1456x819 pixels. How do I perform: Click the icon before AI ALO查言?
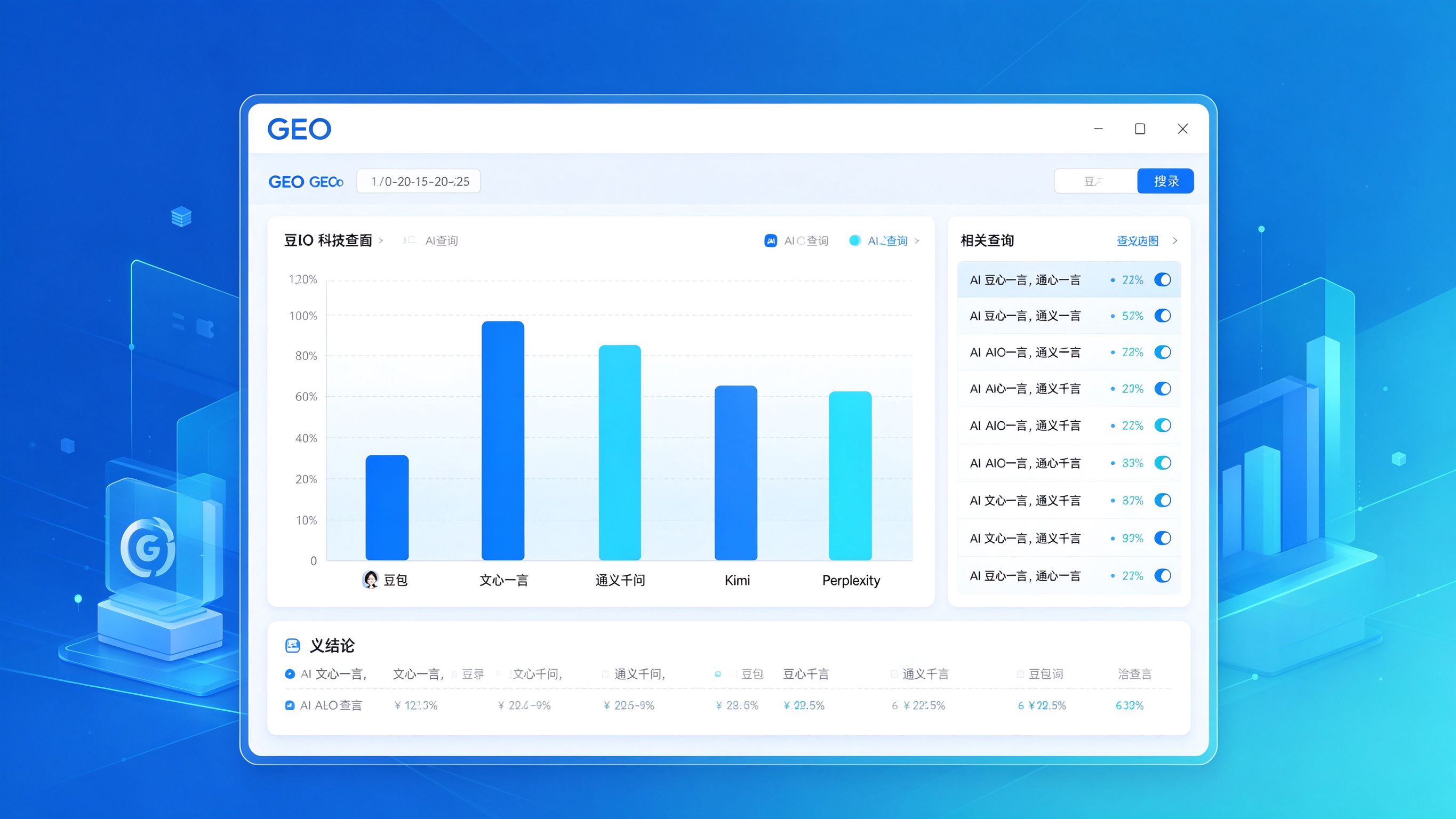tap(290, 705)
